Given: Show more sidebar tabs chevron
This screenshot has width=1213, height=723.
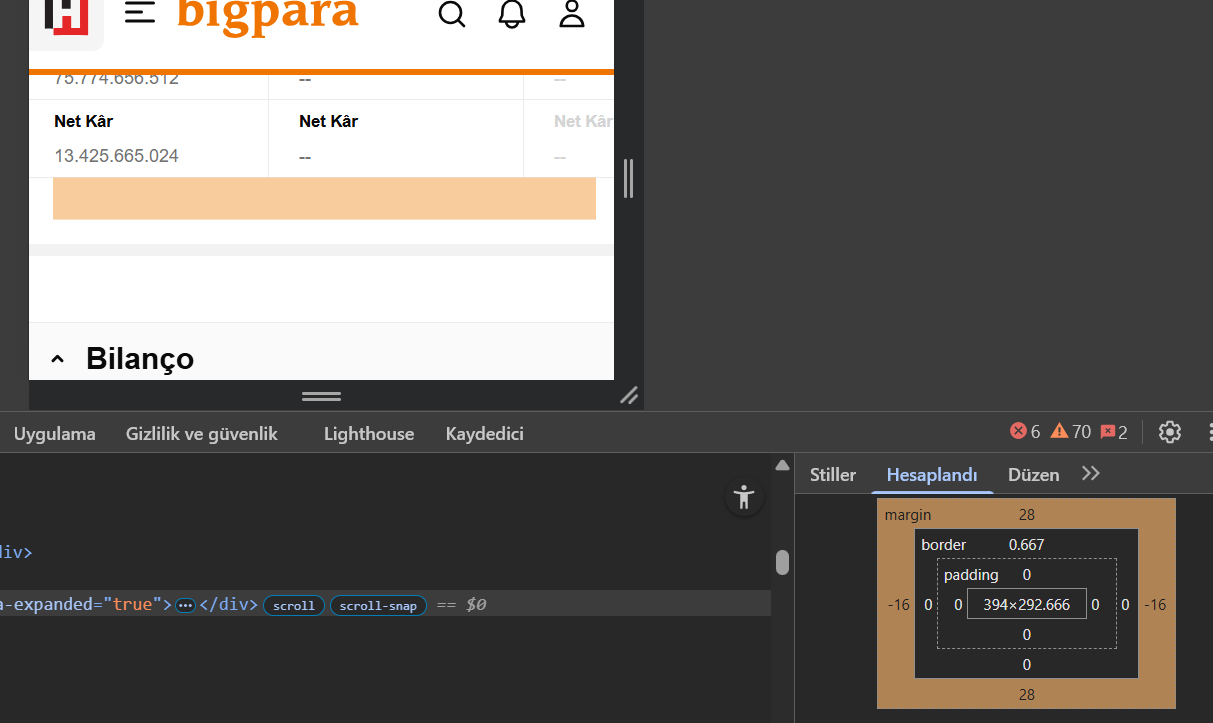Looking at the screenshot, I should point(1091,474).
